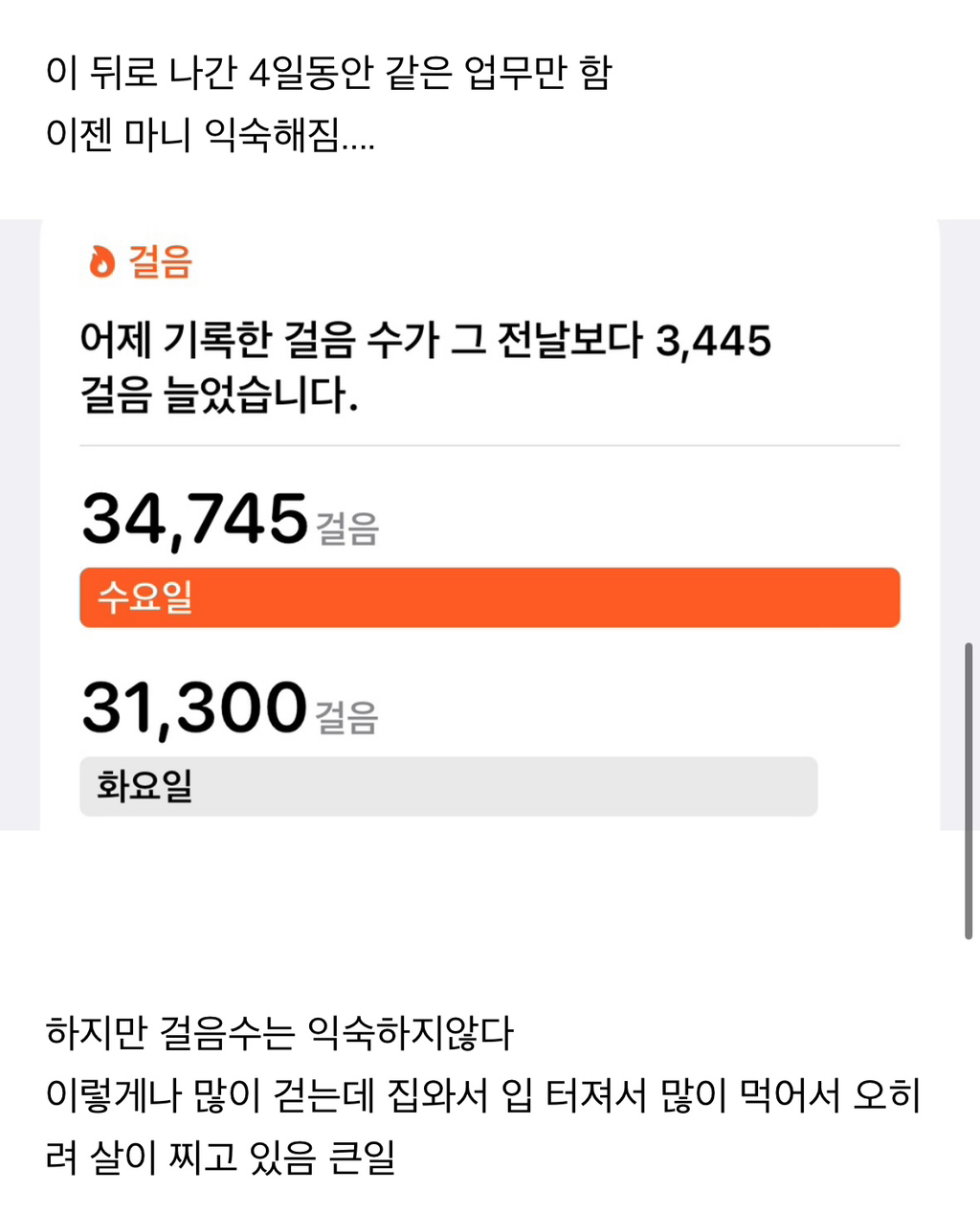Click the line starting 이렇게나 많이 걷는데
Viewport: 980px width, 1214px height.
click(483, 1095)
